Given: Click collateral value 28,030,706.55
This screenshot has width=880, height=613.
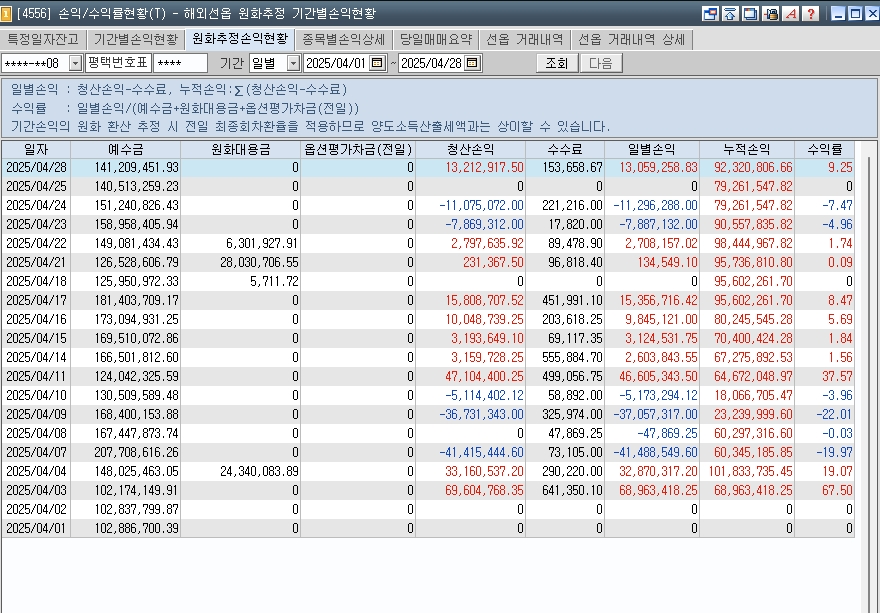Looking at the screenshot, I should tap(241, 262).
